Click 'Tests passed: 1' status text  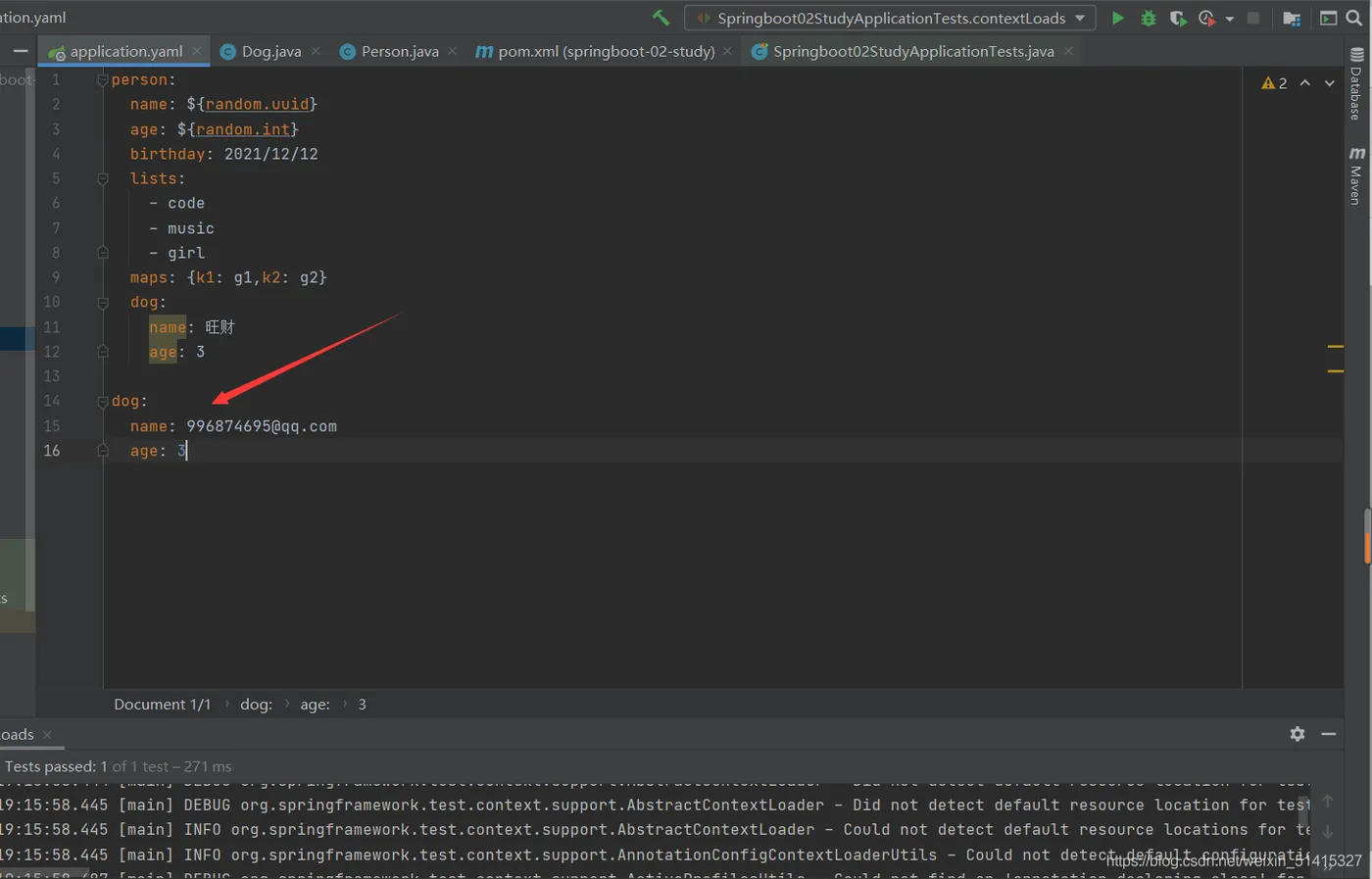click(56, 766)
